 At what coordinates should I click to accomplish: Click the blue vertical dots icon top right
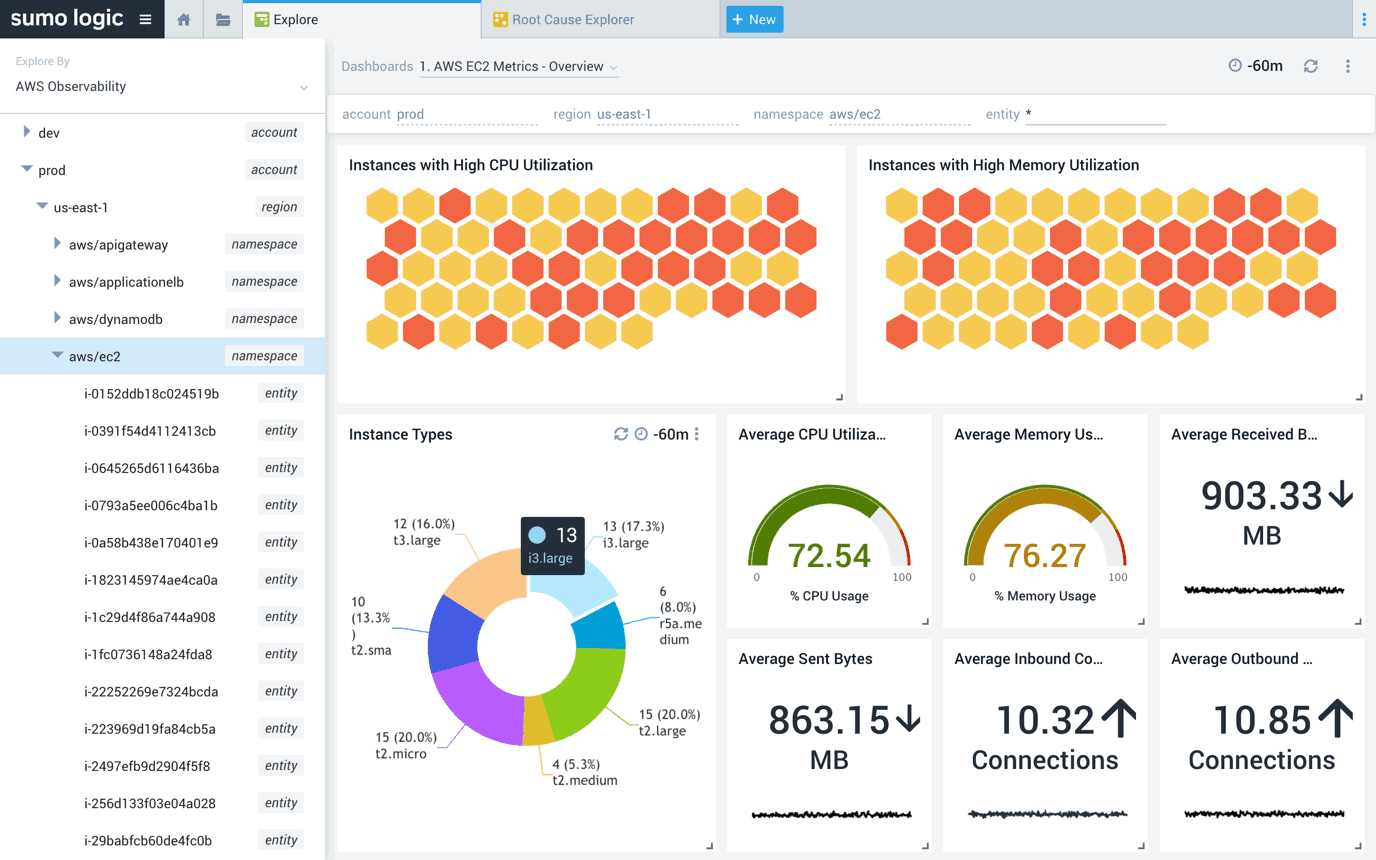click(x=1366, y=18)
